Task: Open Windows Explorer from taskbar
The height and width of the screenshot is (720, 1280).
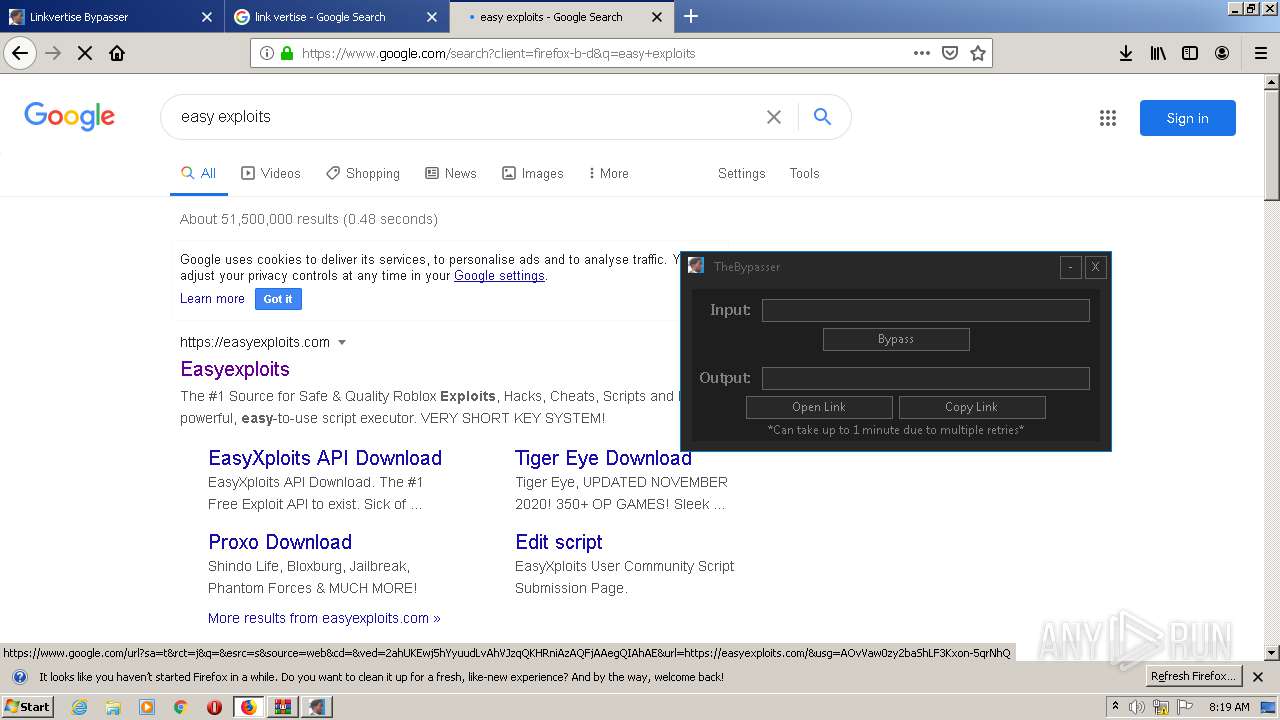Action: 113,707
